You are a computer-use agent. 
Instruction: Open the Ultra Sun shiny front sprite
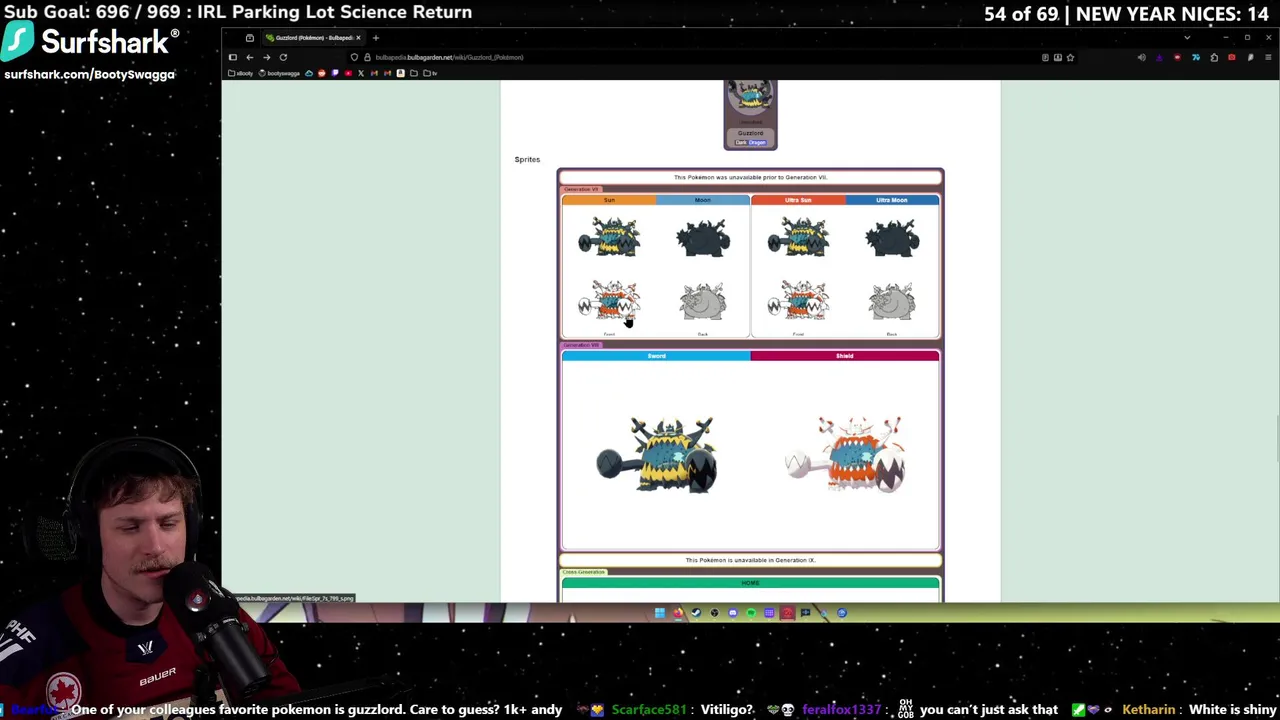pyautogui.click(x=798, y=301)
